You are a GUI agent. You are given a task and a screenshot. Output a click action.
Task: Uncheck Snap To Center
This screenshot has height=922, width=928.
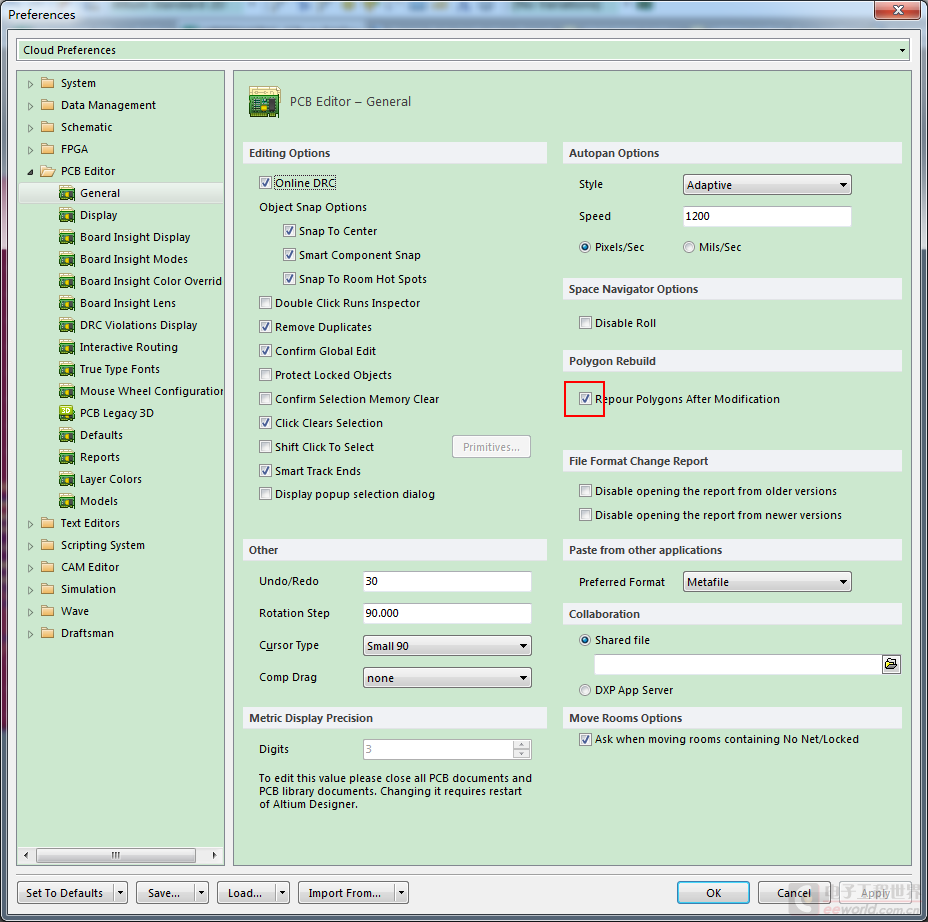coord(289,231)
